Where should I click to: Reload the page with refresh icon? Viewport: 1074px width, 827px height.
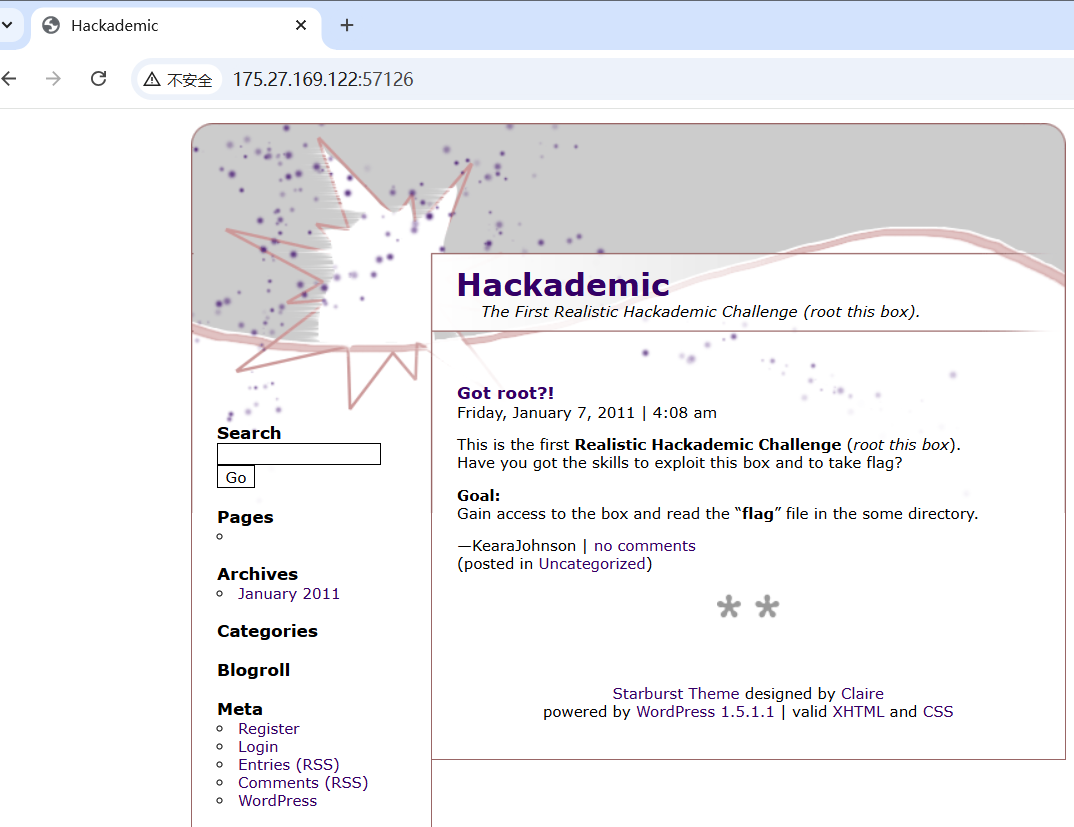pos(98,79)
